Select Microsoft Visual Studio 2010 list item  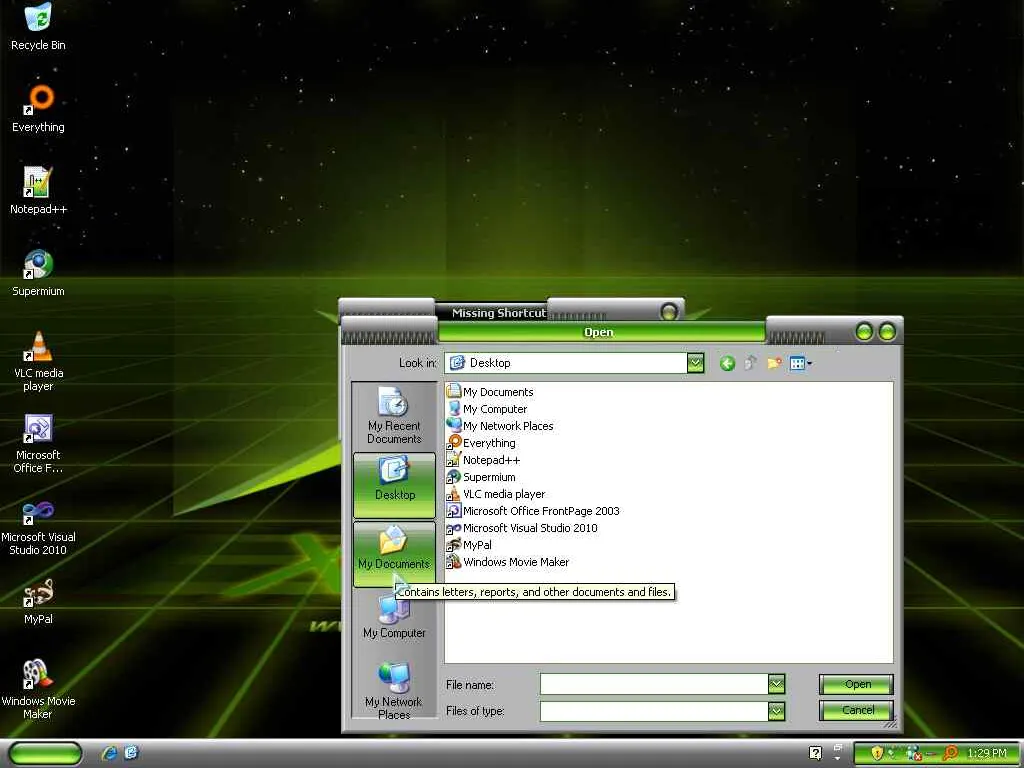click(x=522, y=528)
